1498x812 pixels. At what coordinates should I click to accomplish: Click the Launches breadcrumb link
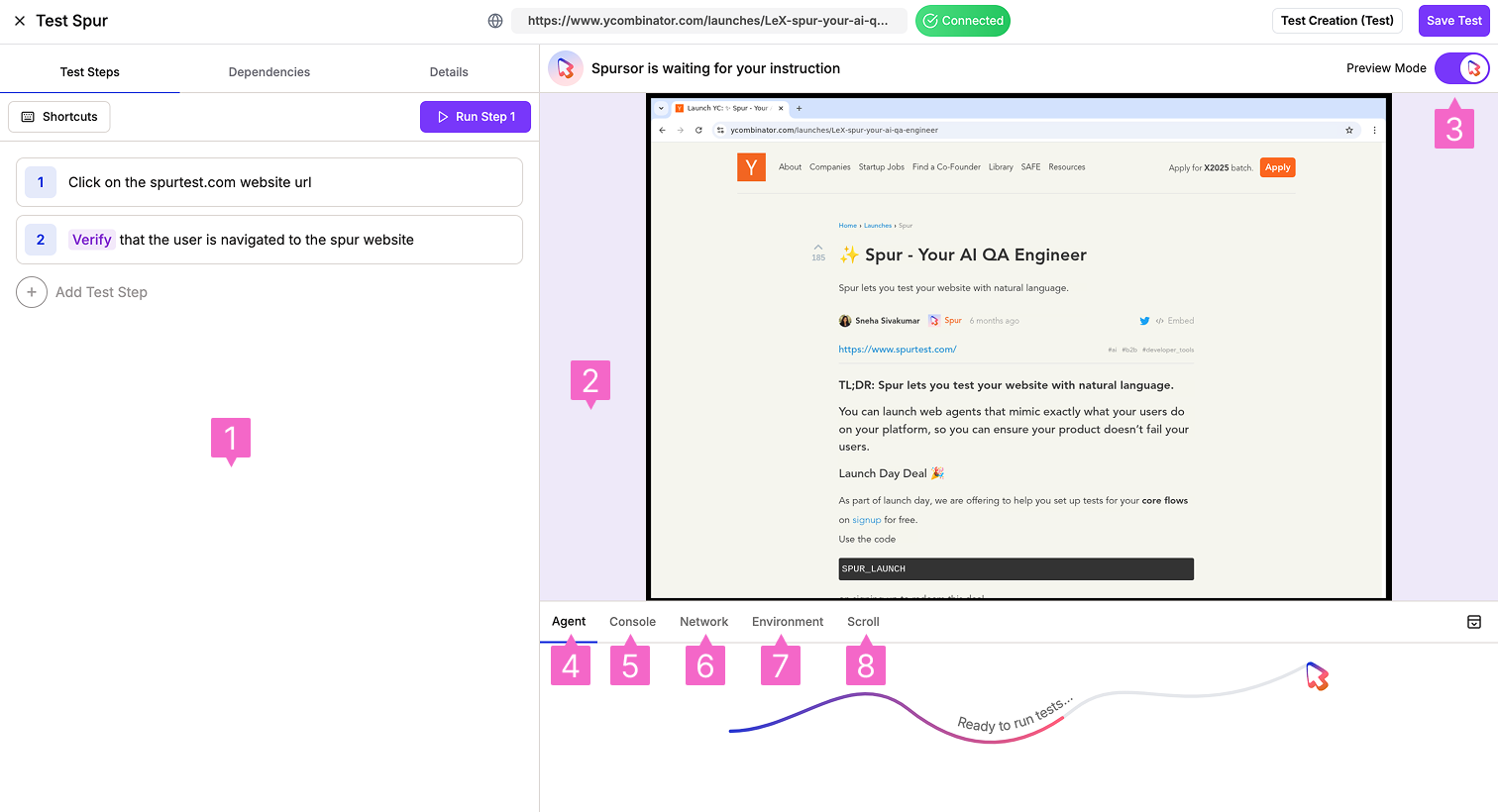[878, 226]
